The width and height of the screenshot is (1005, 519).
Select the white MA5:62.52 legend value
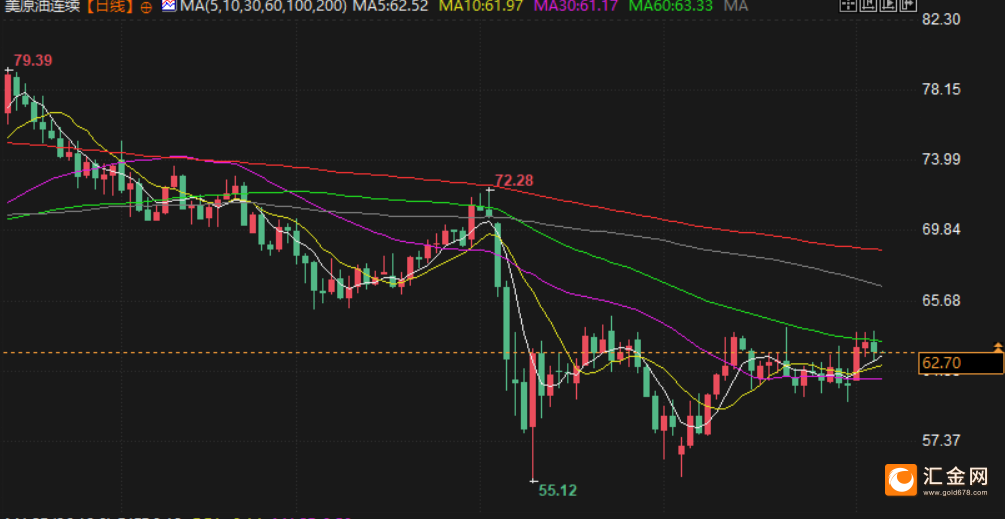tap(392, 6)
